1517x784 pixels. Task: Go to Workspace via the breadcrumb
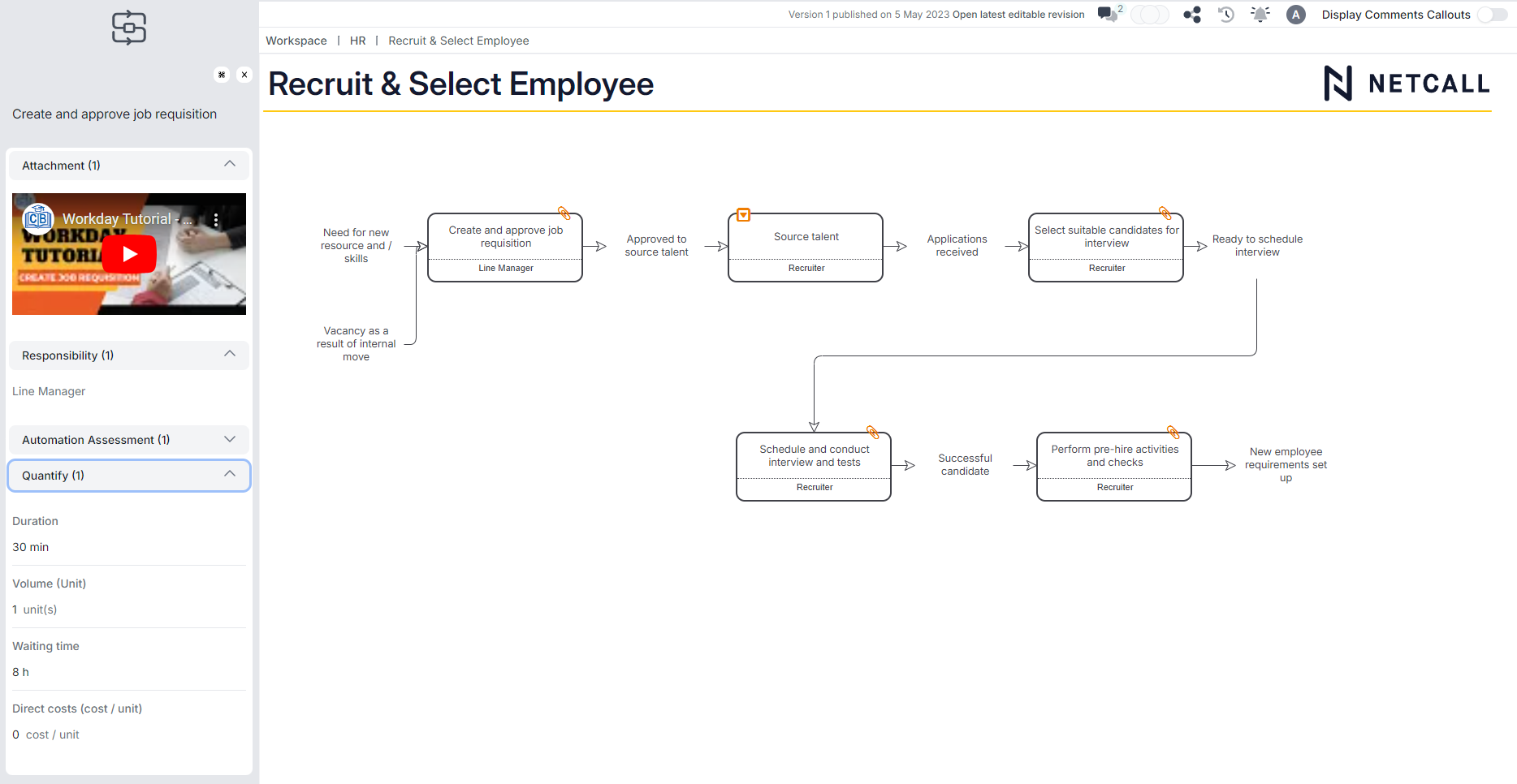click(x=296, y=41)
